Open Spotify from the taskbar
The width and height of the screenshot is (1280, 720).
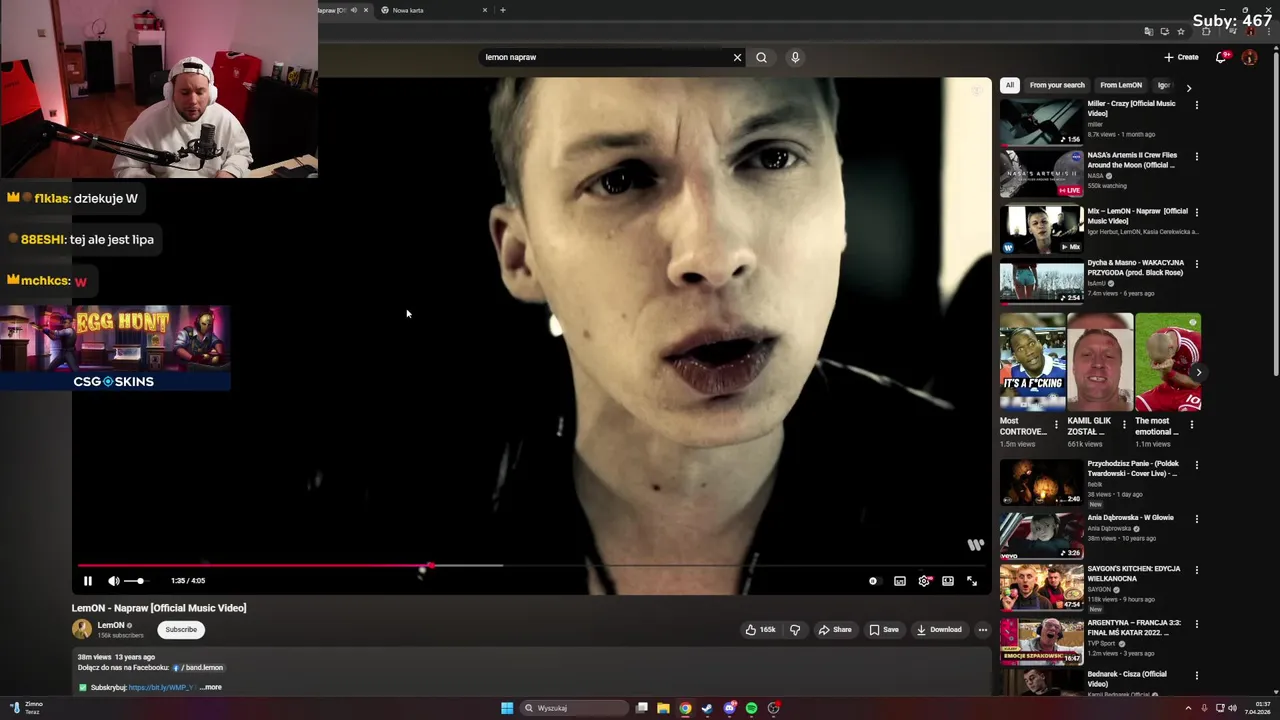click(x=752, y=708)
